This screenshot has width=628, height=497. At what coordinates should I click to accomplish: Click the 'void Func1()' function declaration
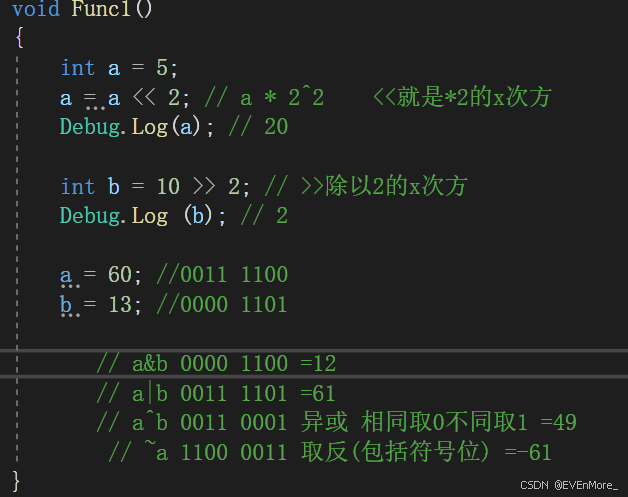pyautogui.click(x=82, y=9)
